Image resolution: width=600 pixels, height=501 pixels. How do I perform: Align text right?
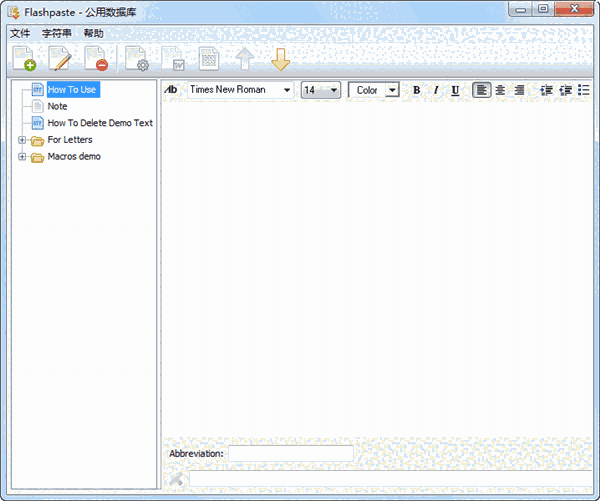pos(519,90)
